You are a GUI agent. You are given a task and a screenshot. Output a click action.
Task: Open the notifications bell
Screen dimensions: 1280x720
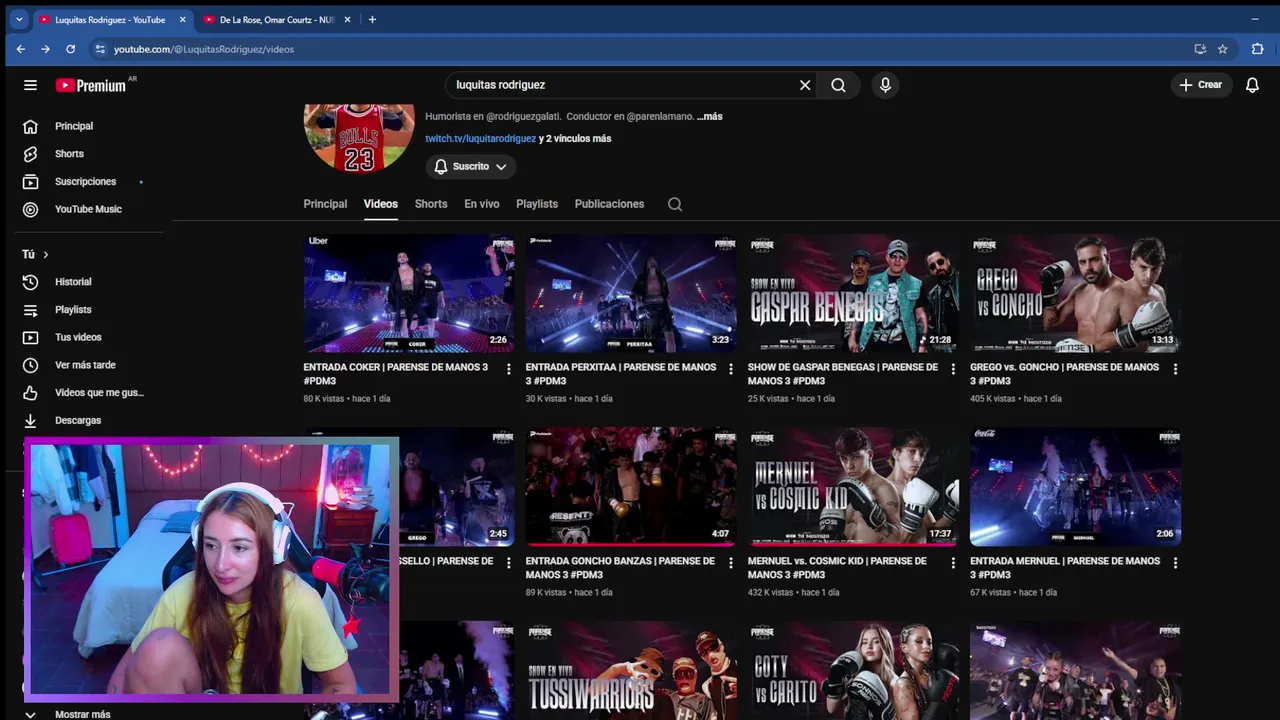click(x=1252, y=85)
